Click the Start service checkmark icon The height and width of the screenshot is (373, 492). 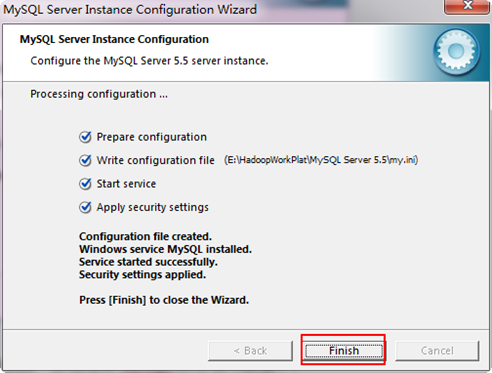pos(85,184)
